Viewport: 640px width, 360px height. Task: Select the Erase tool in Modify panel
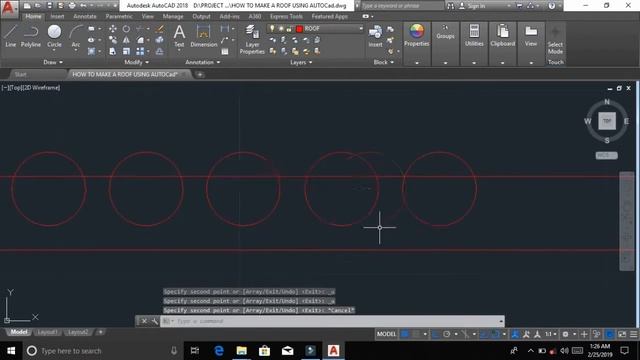coord(160,29)
